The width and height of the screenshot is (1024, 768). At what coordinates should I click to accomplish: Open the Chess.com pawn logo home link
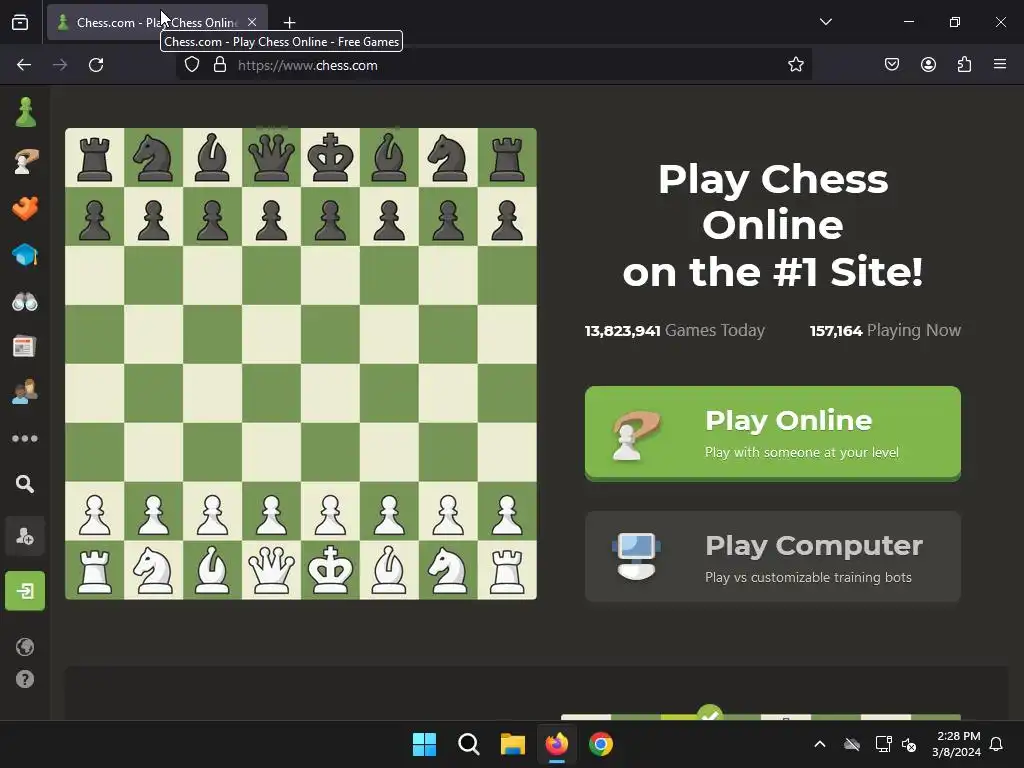point(25,112)
